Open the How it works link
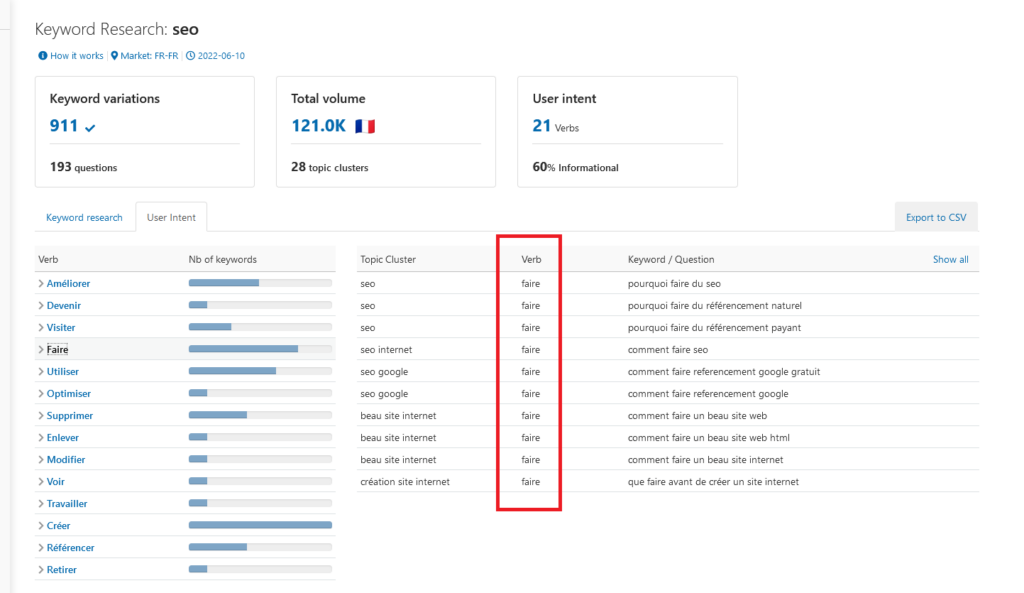This screenshot has width=1024, height=593. tap(77, 56)
